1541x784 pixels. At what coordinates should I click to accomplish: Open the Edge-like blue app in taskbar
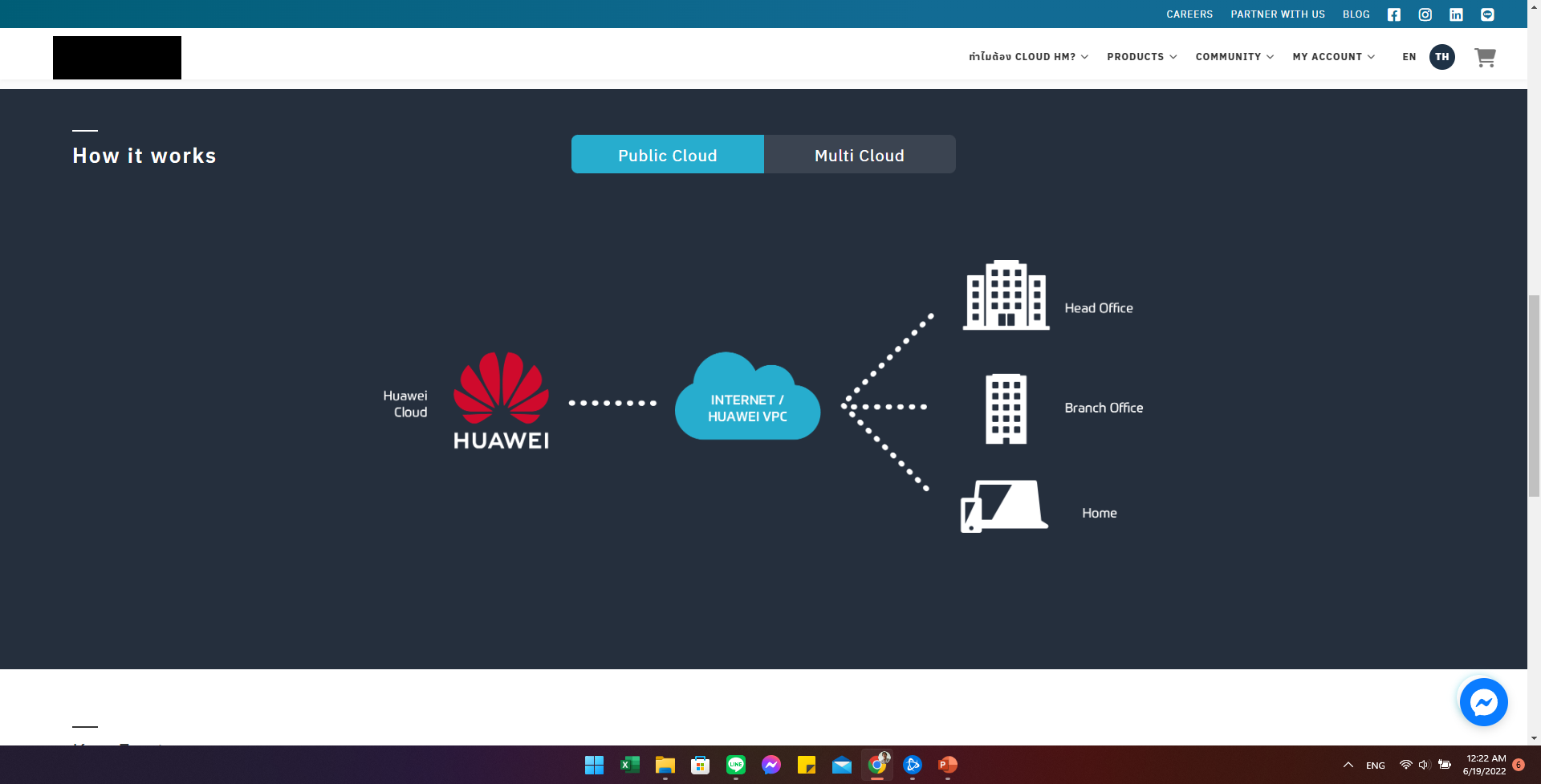[x=913, y=765]
